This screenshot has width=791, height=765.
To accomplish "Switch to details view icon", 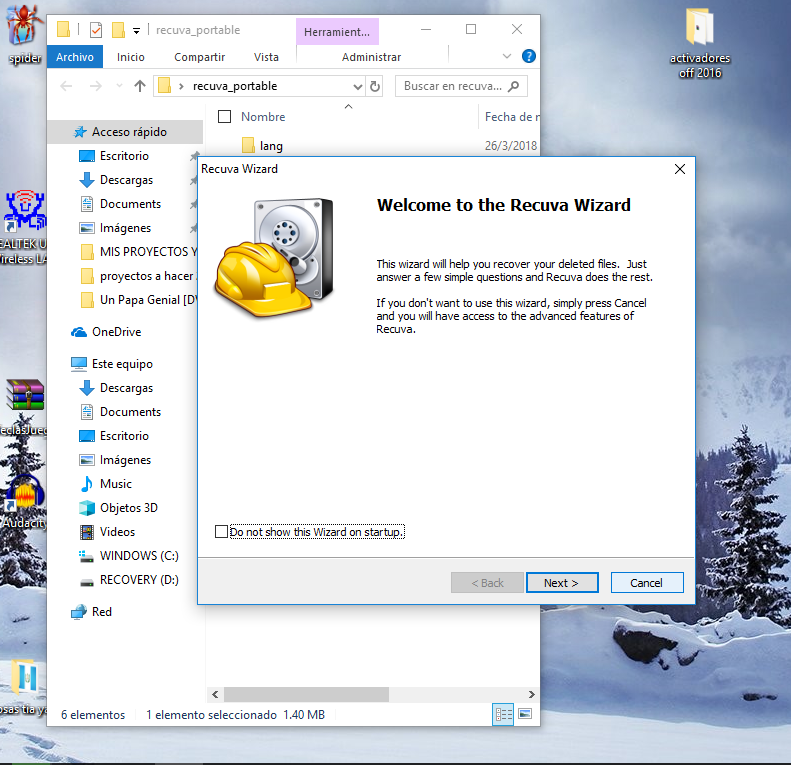I will point(503,715).
